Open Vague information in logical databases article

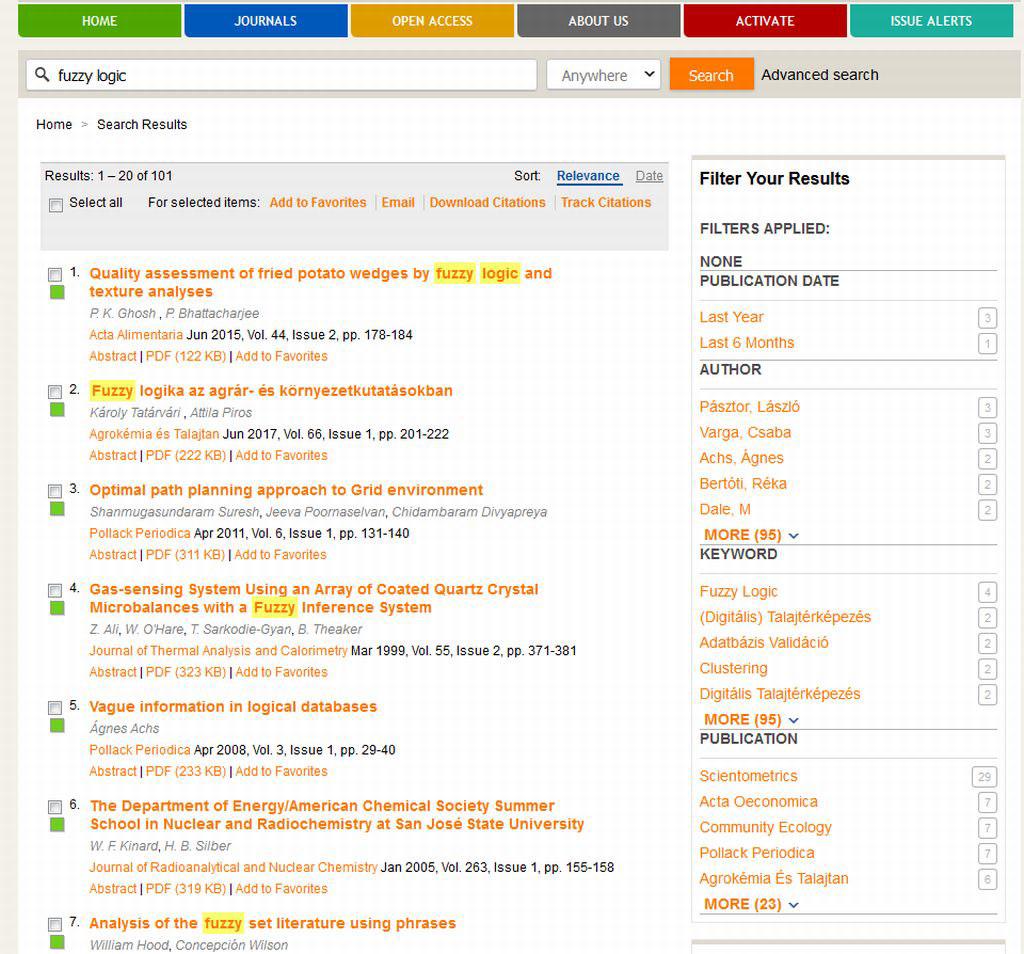[233, 707]
